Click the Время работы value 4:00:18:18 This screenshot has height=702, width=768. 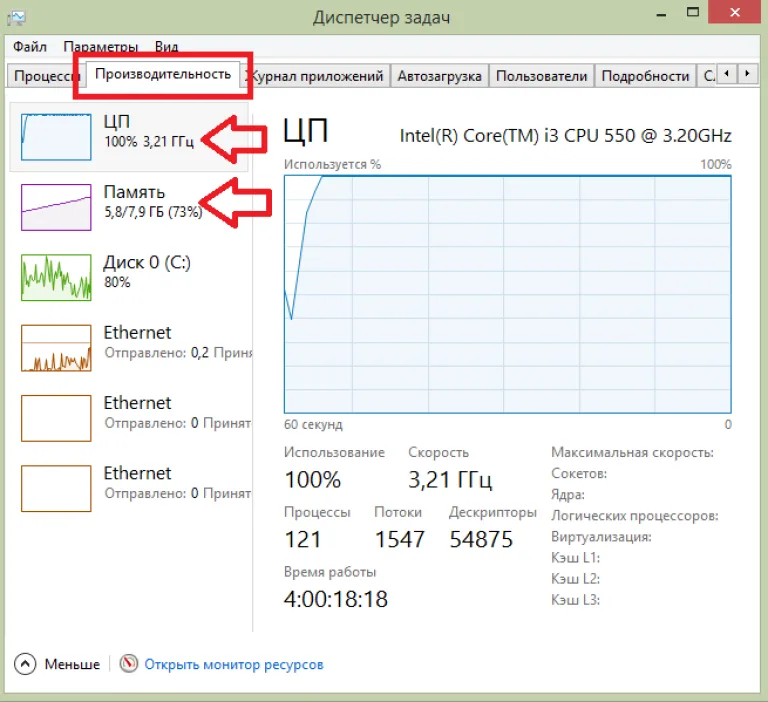click(x=336, y=599)
